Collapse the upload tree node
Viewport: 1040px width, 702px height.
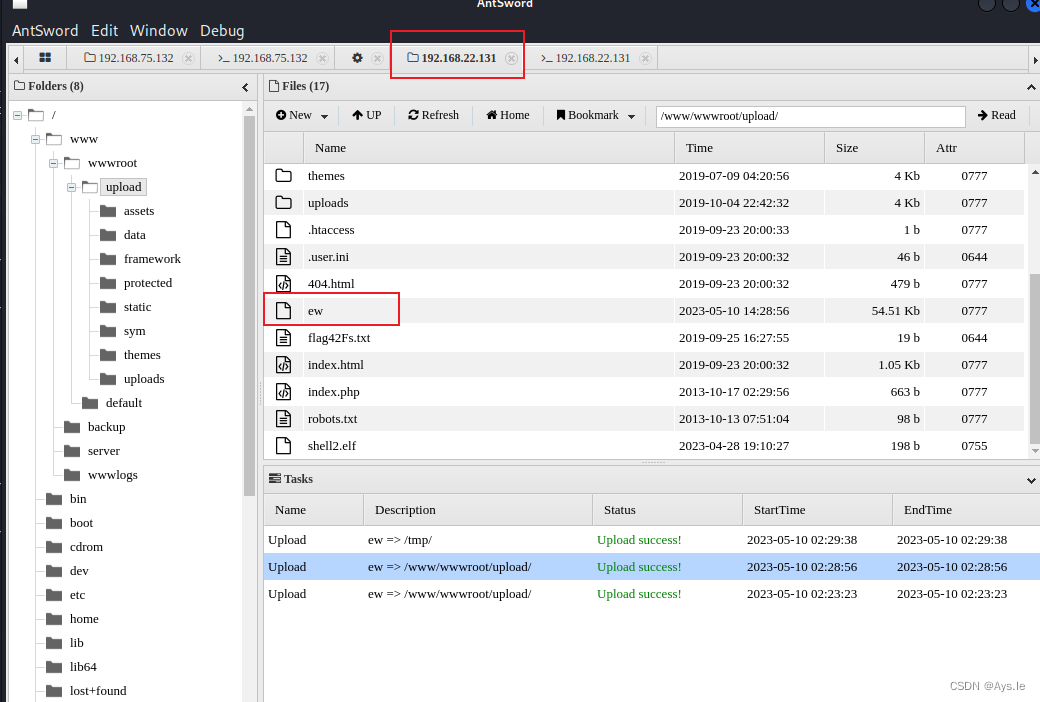tap(71, 187)
